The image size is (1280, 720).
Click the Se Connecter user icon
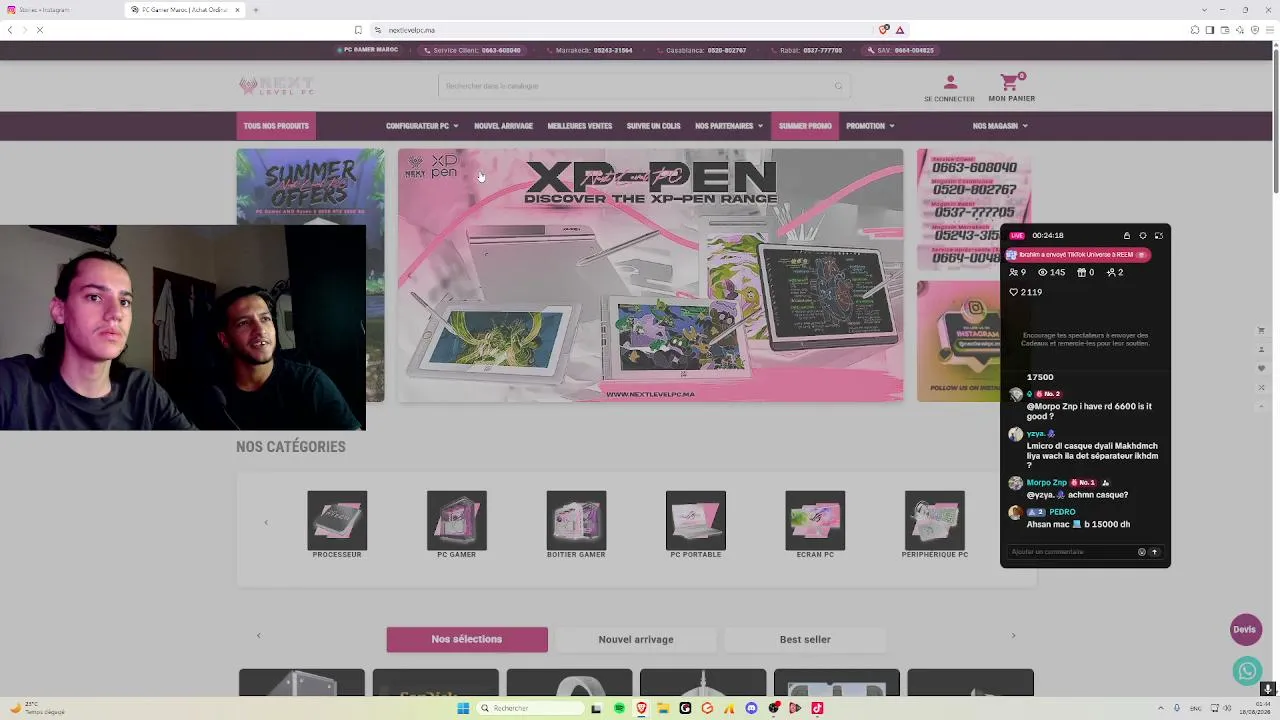pyautogui.click(x=950, y=82)
